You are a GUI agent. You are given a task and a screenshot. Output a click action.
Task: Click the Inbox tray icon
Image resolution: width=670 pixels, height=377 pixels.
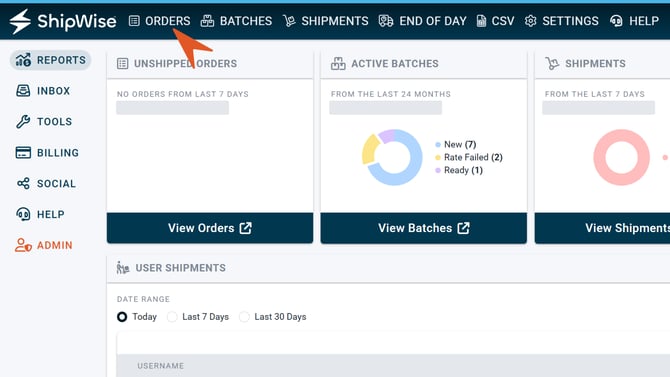point(23,91)
